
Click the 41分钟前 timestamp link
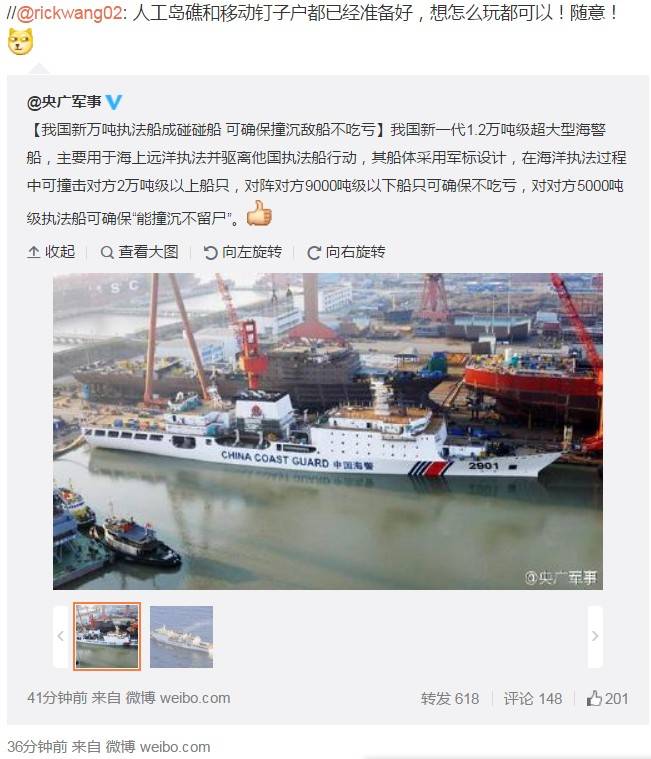click(x=57, y=698)
